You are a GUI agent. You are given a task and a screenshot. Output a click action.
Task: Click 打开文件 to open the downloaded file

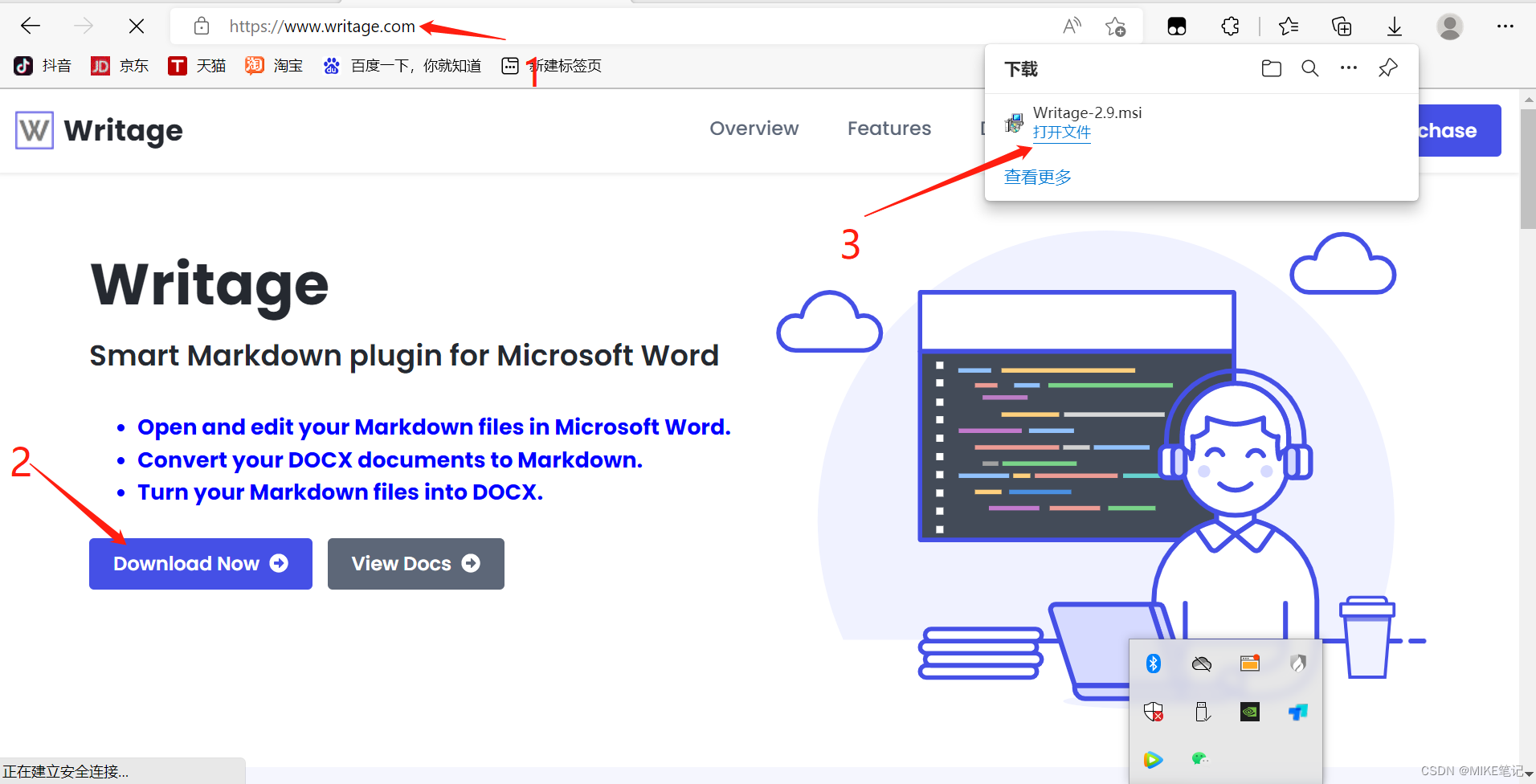pyautogui.click(x=1061, y=133)
